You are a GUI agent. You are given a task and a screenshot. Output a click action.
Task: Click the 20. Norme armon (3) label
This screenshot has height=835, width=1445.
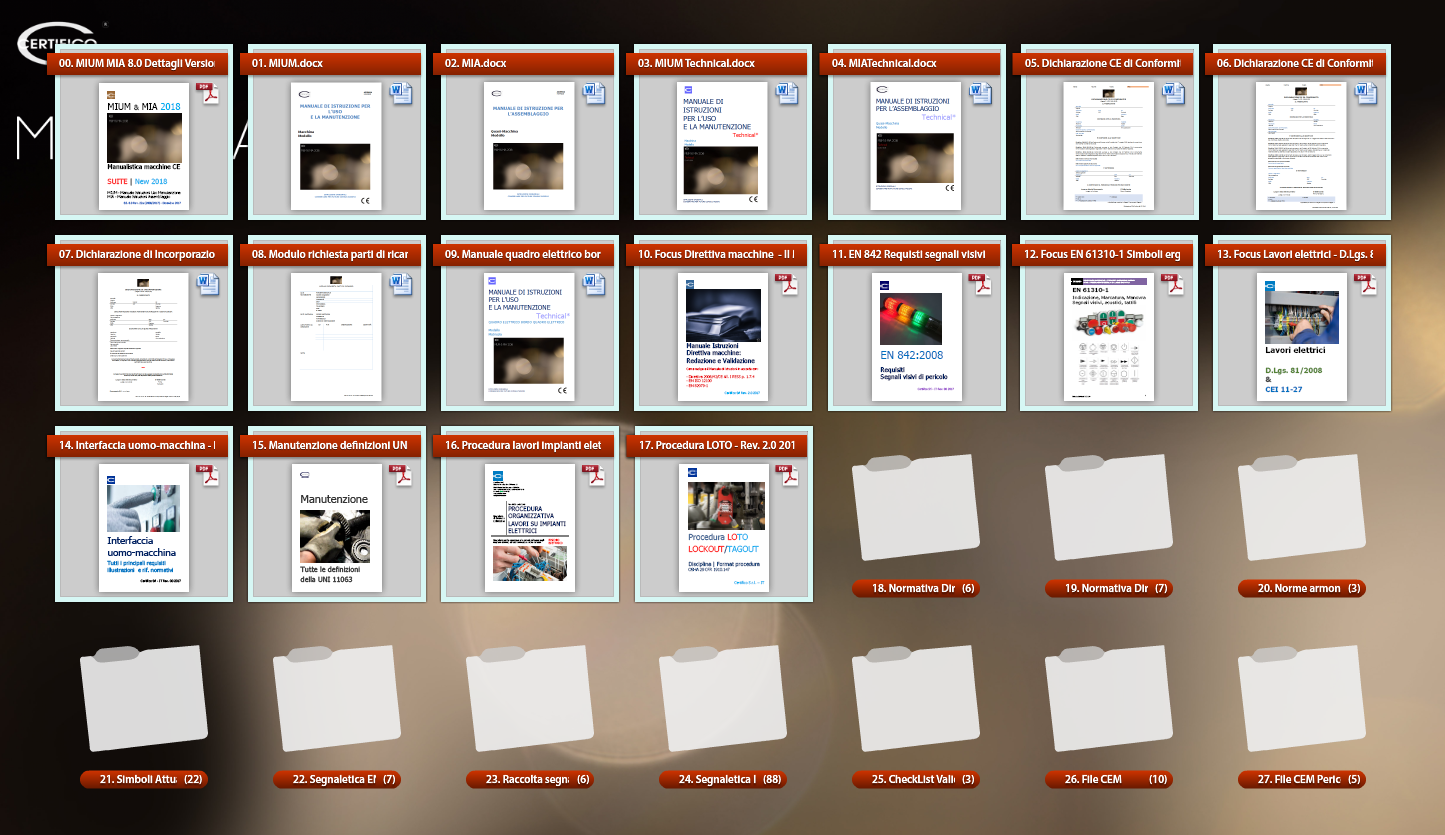click(1301, 588)
